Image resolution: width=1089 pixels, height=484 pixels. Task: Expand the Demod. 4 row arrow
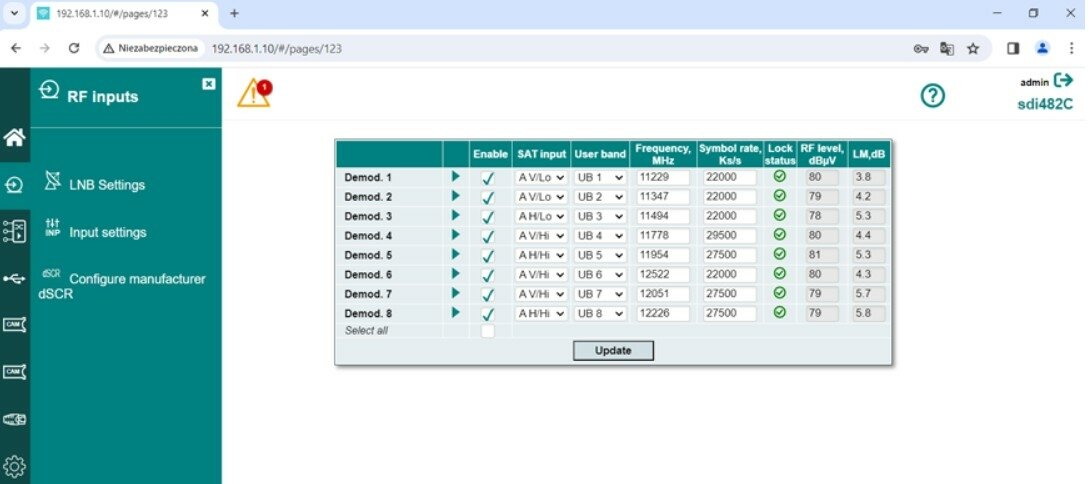click(456, 235)
